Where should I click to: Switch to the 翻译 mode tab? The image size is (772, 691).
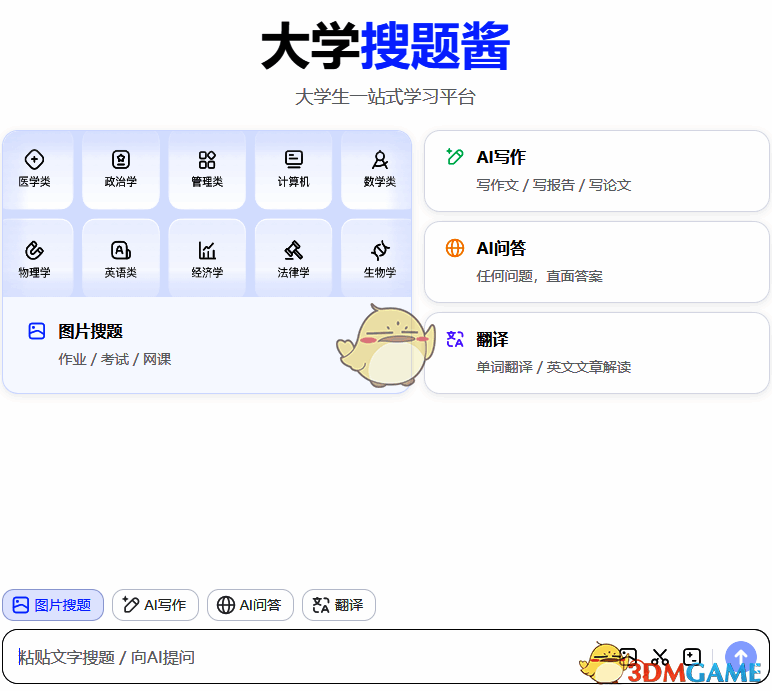pos(339,605)
